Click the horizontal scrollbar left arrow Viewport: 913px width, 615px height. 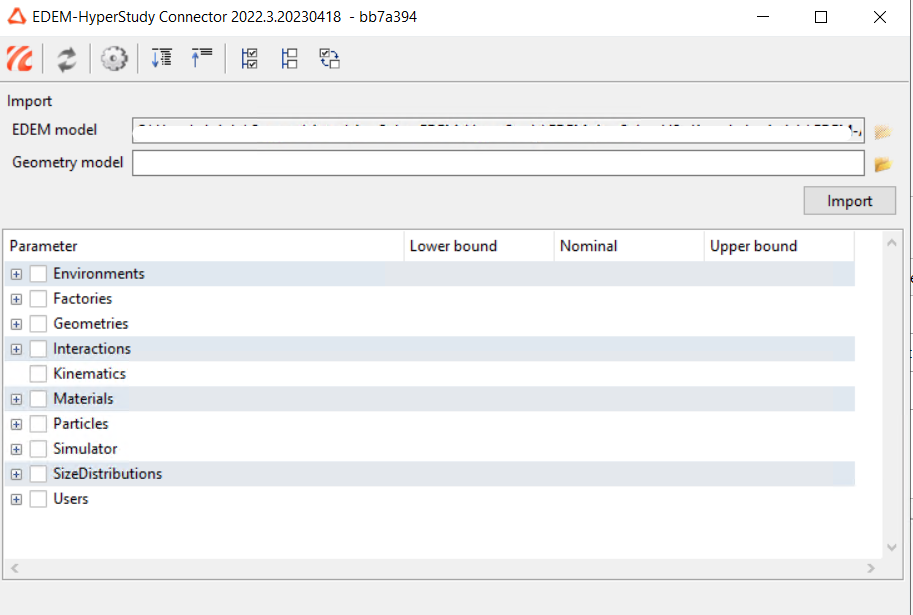pos(15,568)
